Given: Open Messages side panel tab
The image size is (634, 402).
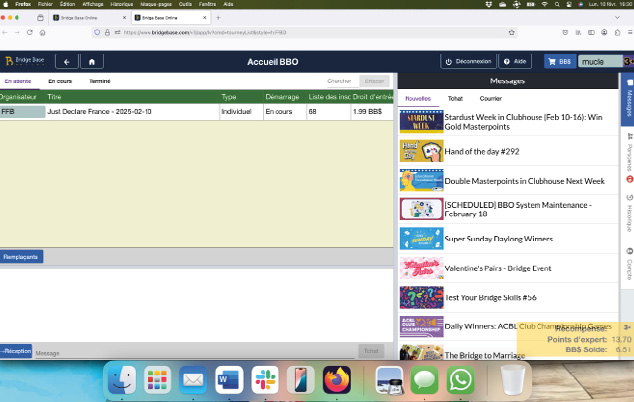Looking at the screenshot, I should (628, 101).
